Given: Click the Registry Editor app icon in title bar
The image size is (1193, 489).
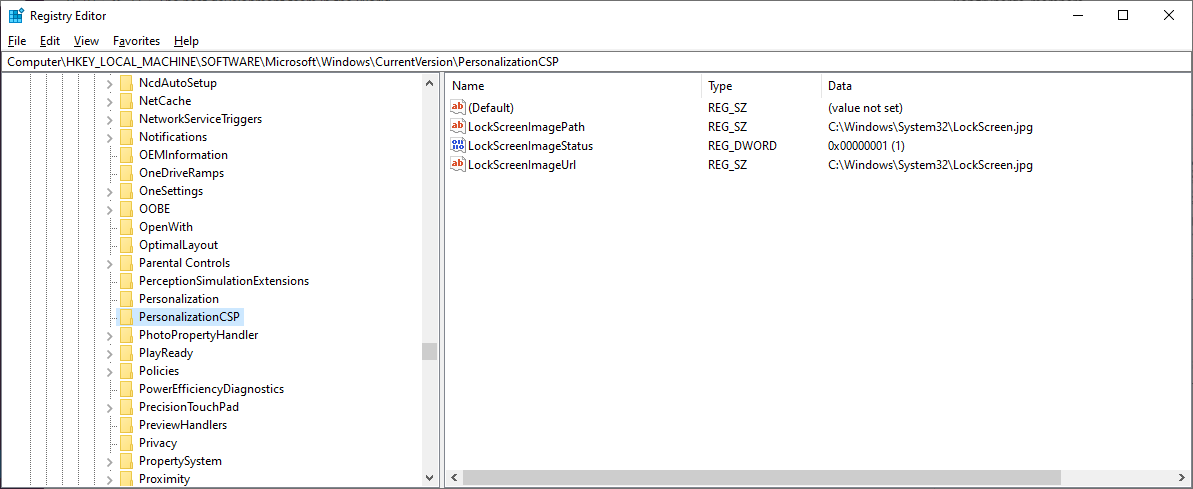Looking at the screenshot, I should click(x=16, y=15).
